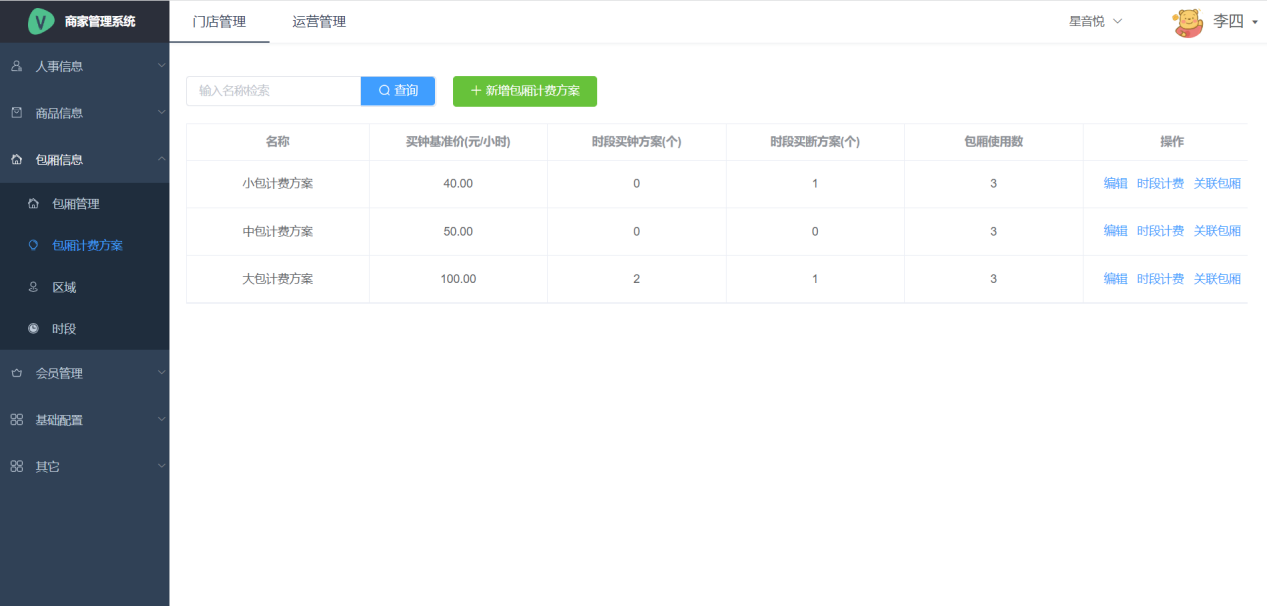The image size is (1267, 606).
Task: Click the bag icon beside 商品信息
Action: 16,113
